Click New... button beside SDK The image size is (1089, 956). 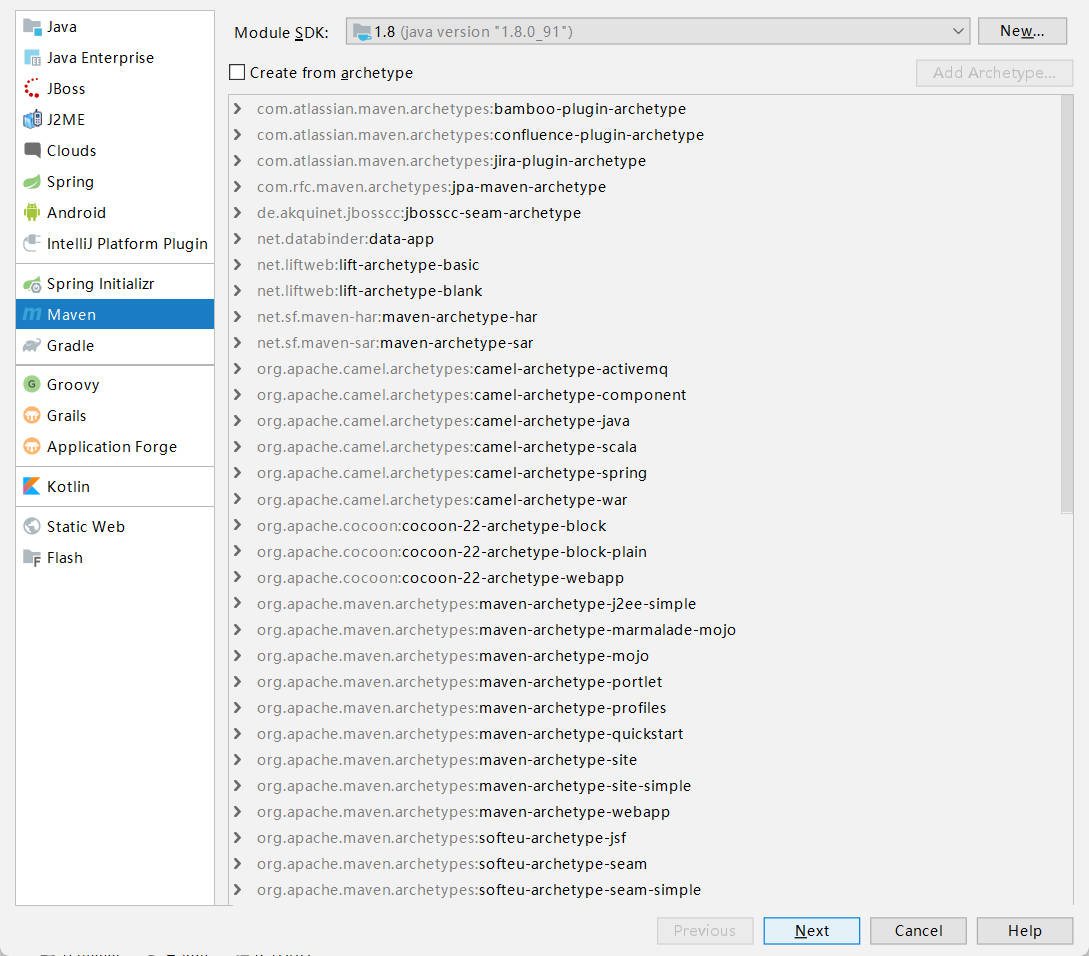click(x=1021, y=32)
